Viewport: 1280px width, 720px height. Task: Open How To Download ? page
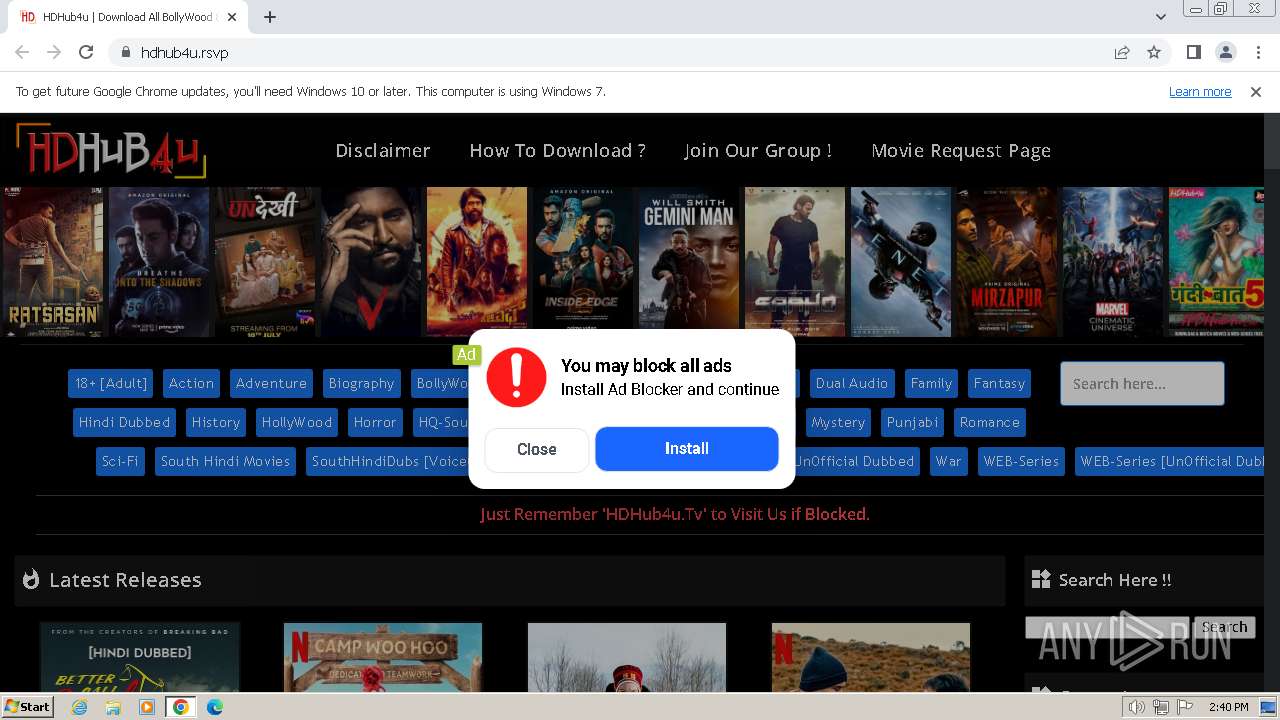tap(557, 151)
